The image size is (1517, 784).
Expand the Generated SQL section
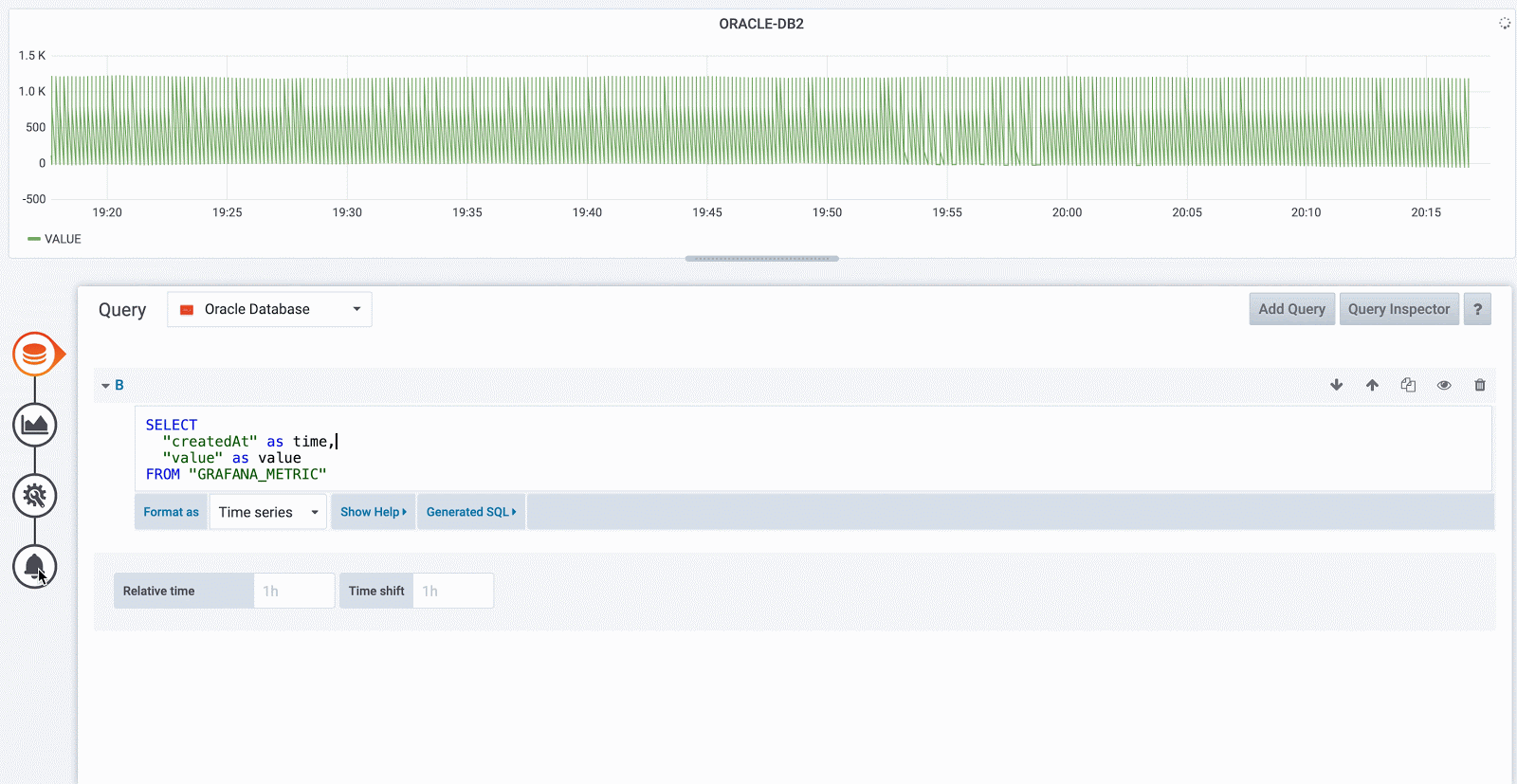click(471, 512)
